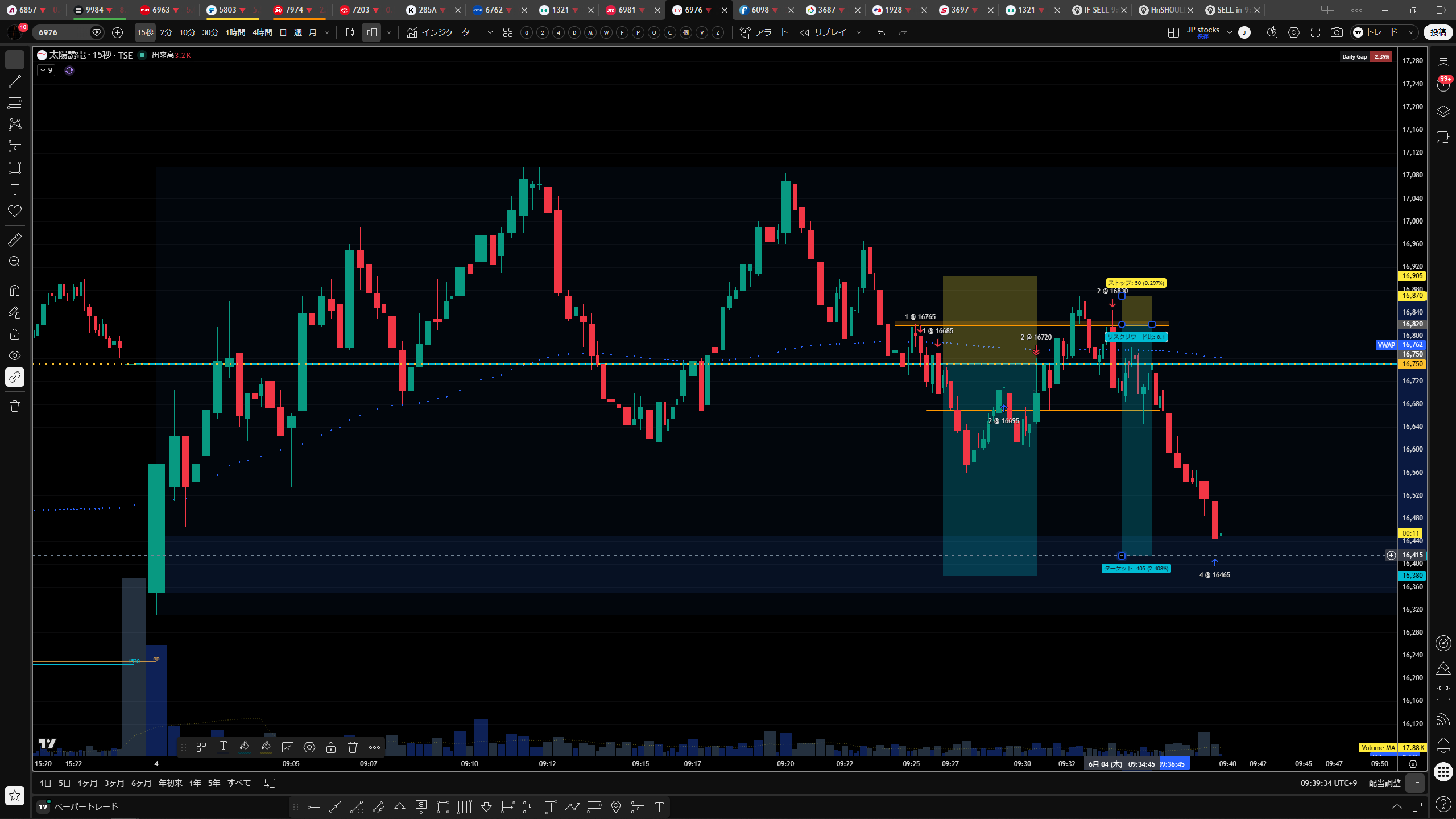Select the hollow candles chart style button
The height and width of the screenshot is (819, 1456).
coord(371,32)
